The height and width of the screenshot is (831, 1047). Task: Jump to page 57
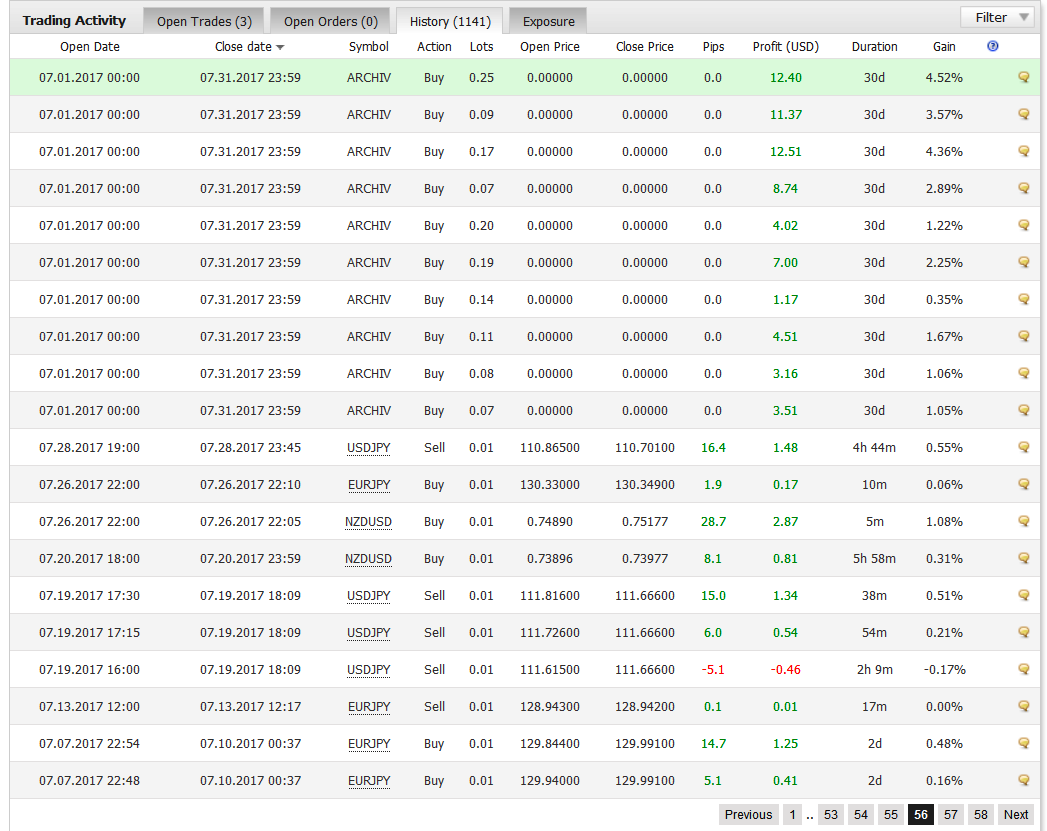coord(951,814)
